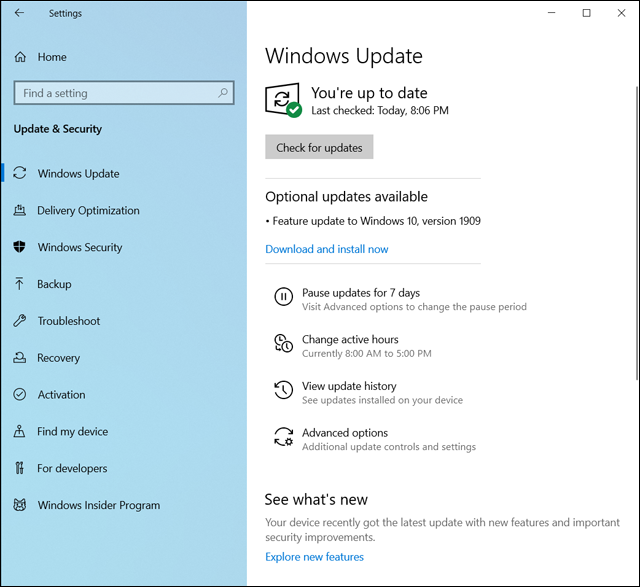Select Windows Update in sidebar
The image size is (640, 587).
pos(78,173)
